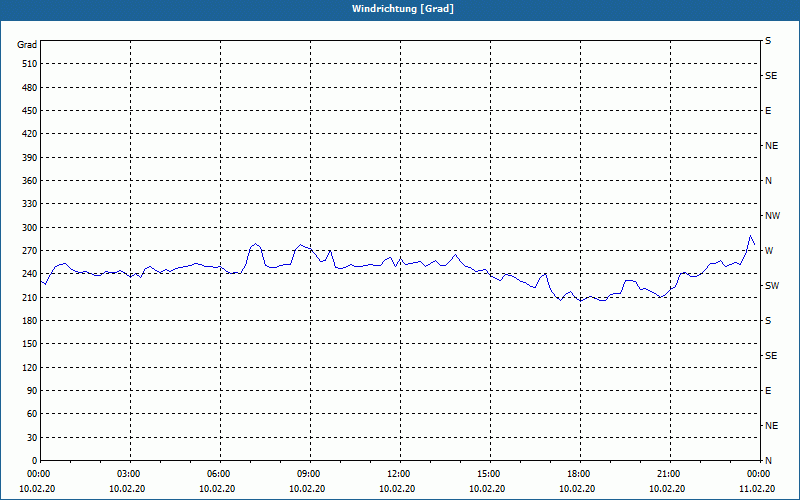Select the 450 y-axis tick label
The width and height of the screenshot is (800, 500).
coord(29,111)
